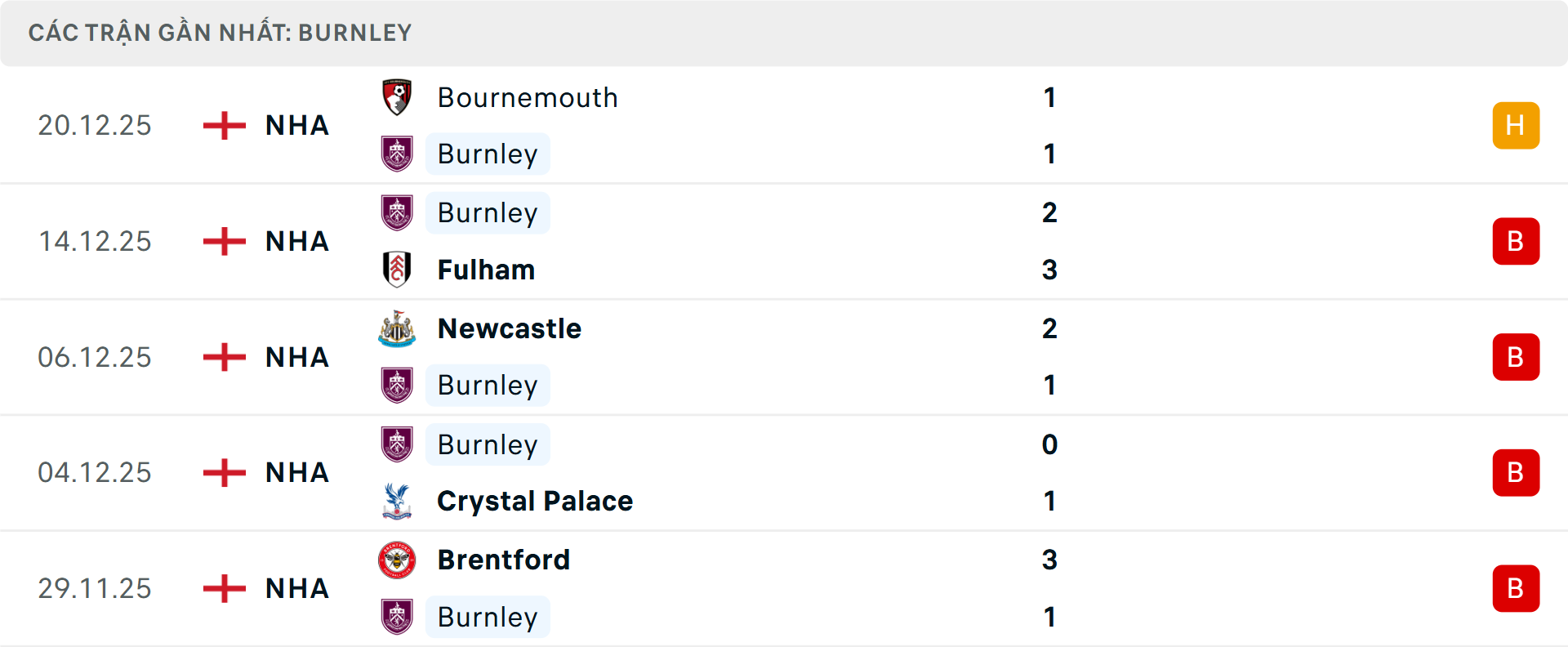Select the Fulham club crest
Image resolution: width=1568 pixels, height=647 pixels.
pyautogui.click(x=398, y=270)
